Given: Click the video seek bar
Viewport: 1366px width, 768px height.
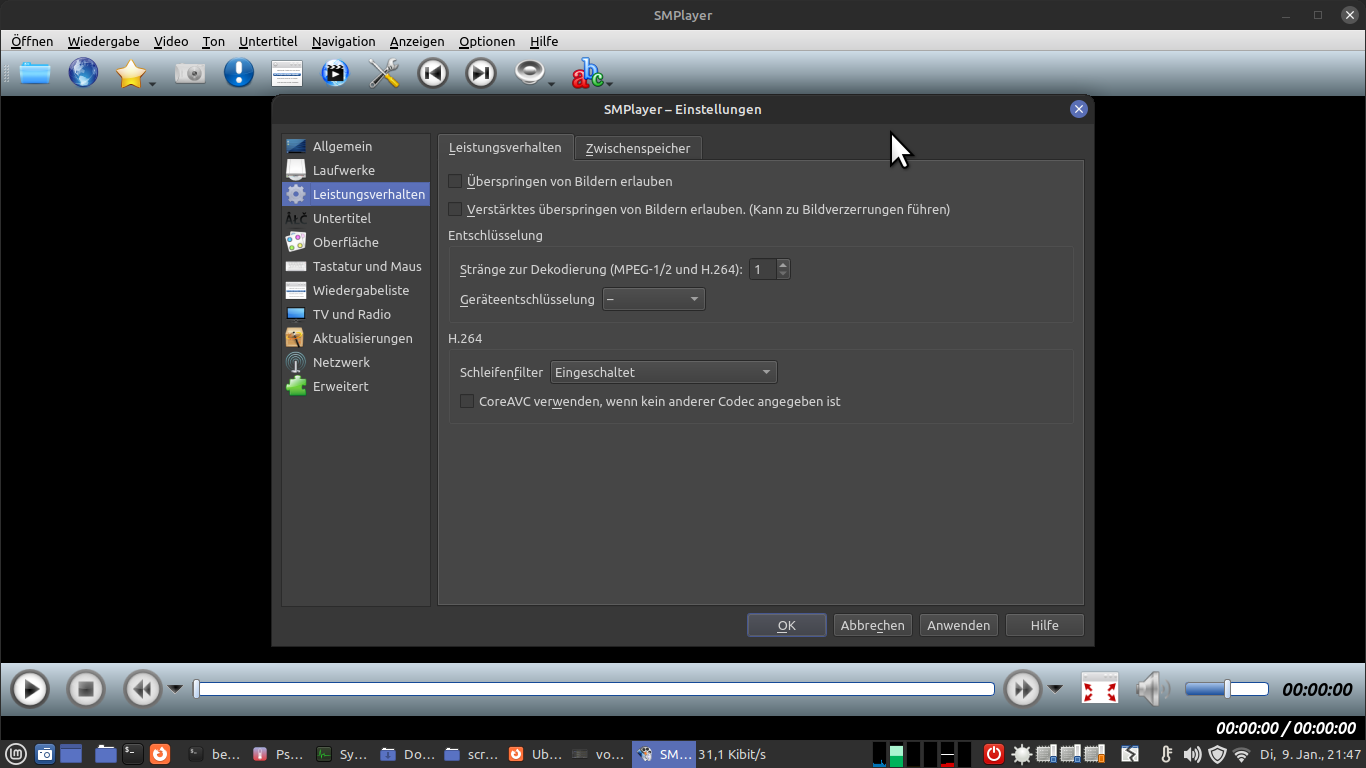Looking at the screenshot, I should (594, 689).
